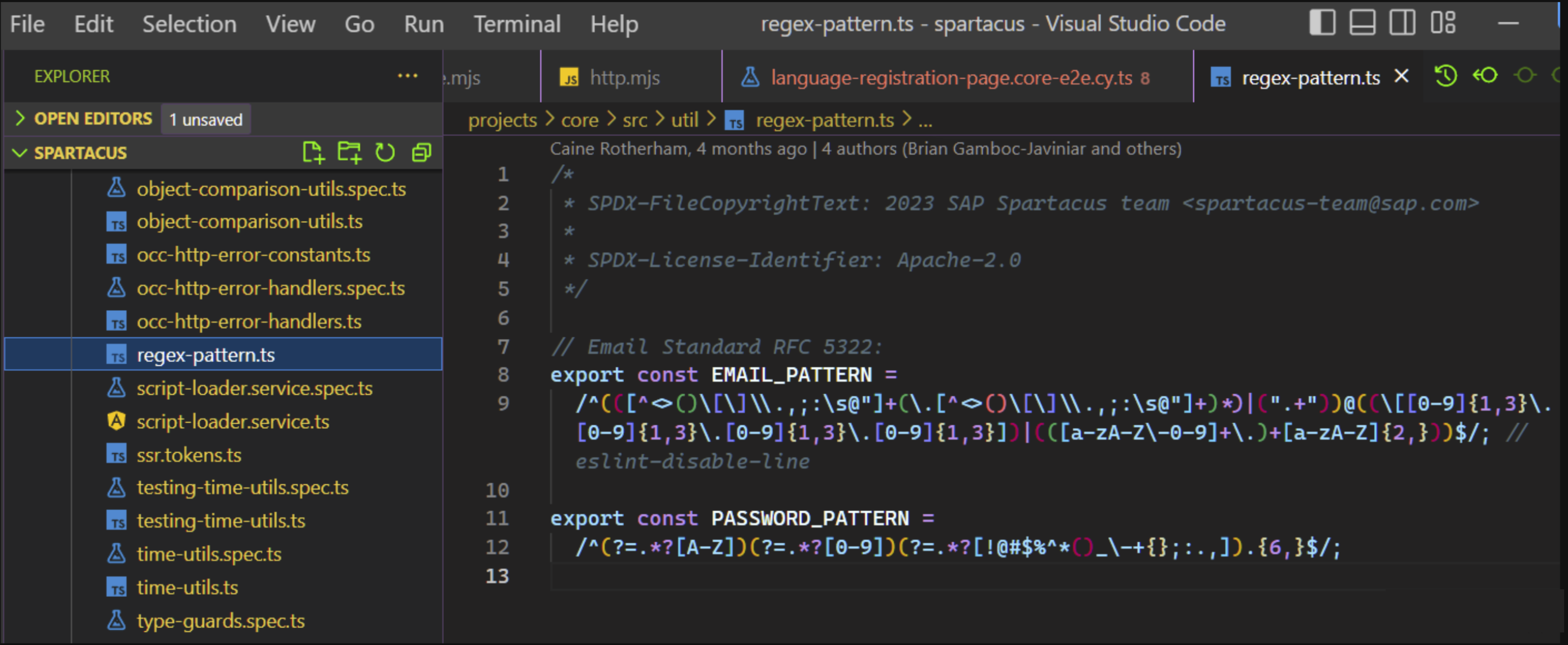This screenshot has height=645, width=1568.
Task: Open the Terminal menu
Action: tap(517, 25)
